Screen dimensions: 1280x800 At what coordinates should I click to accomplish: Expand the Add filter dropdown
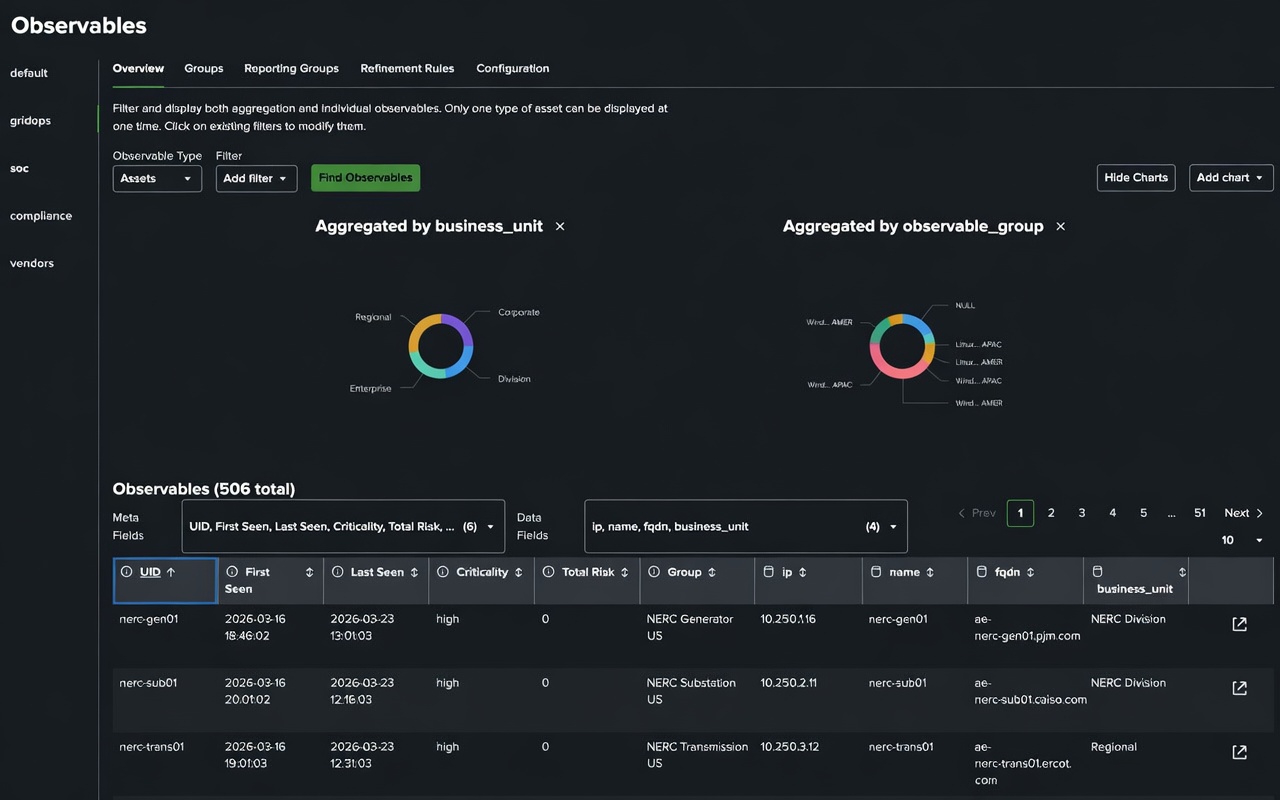[x=256, y=178]
